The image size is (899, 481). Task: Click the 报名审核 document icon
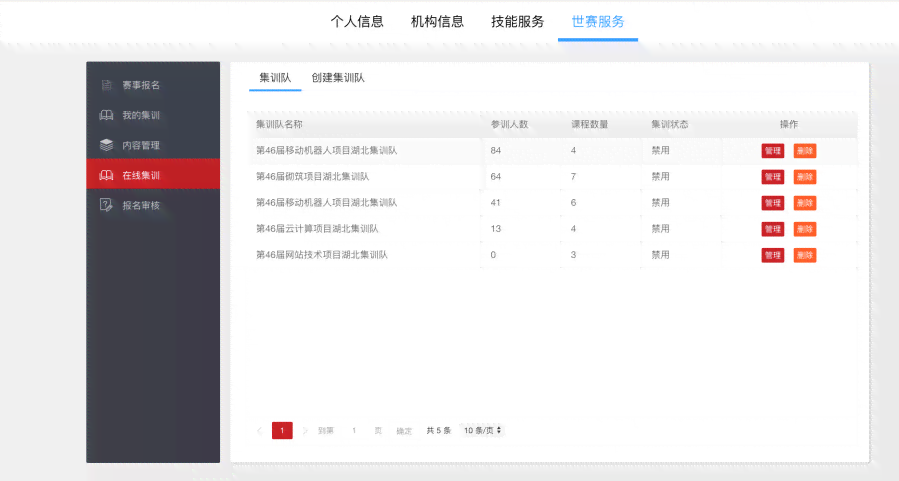pos(107,205)
